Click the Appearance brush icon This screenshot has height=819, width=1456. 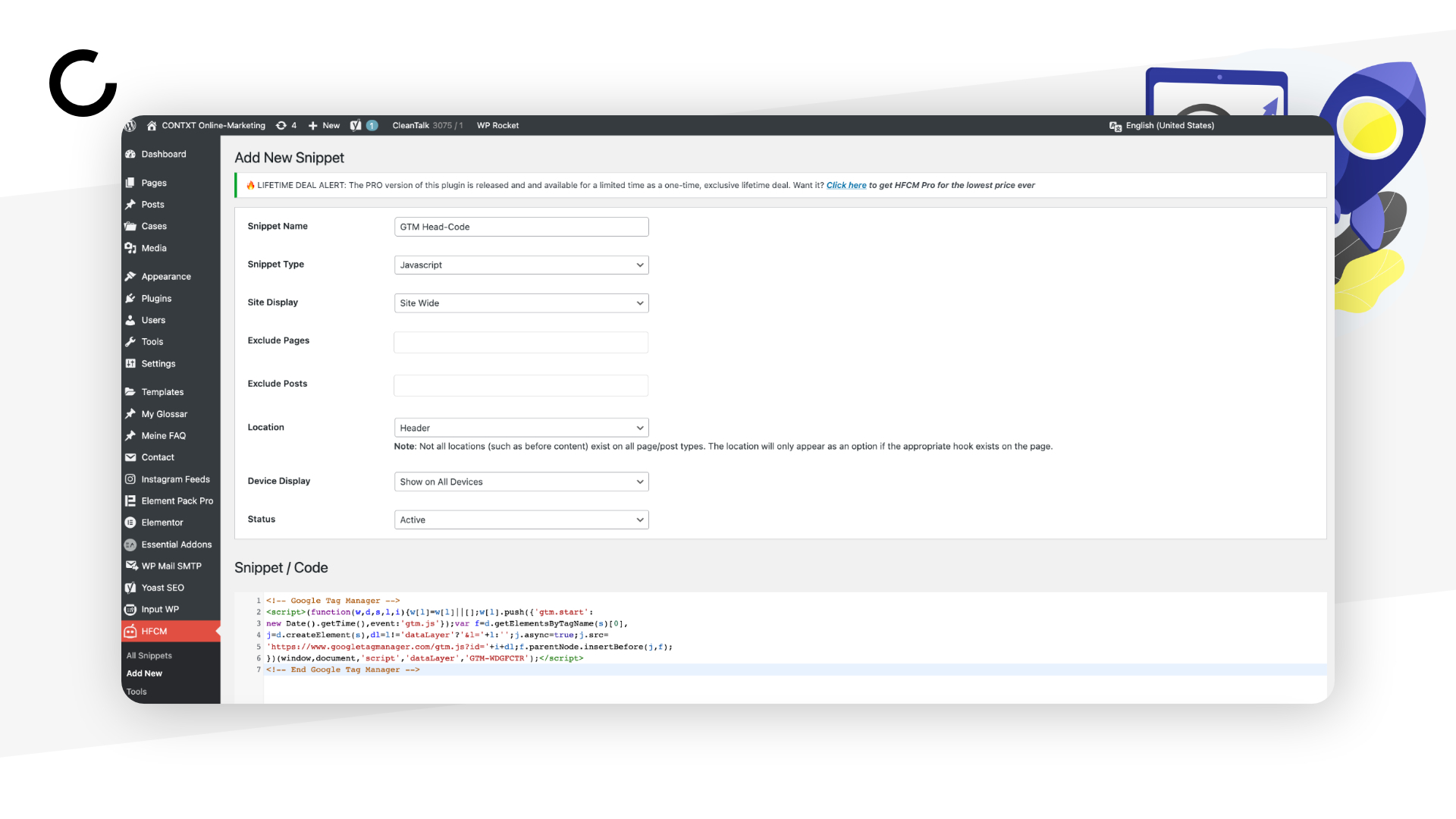[x=130, y=277]
